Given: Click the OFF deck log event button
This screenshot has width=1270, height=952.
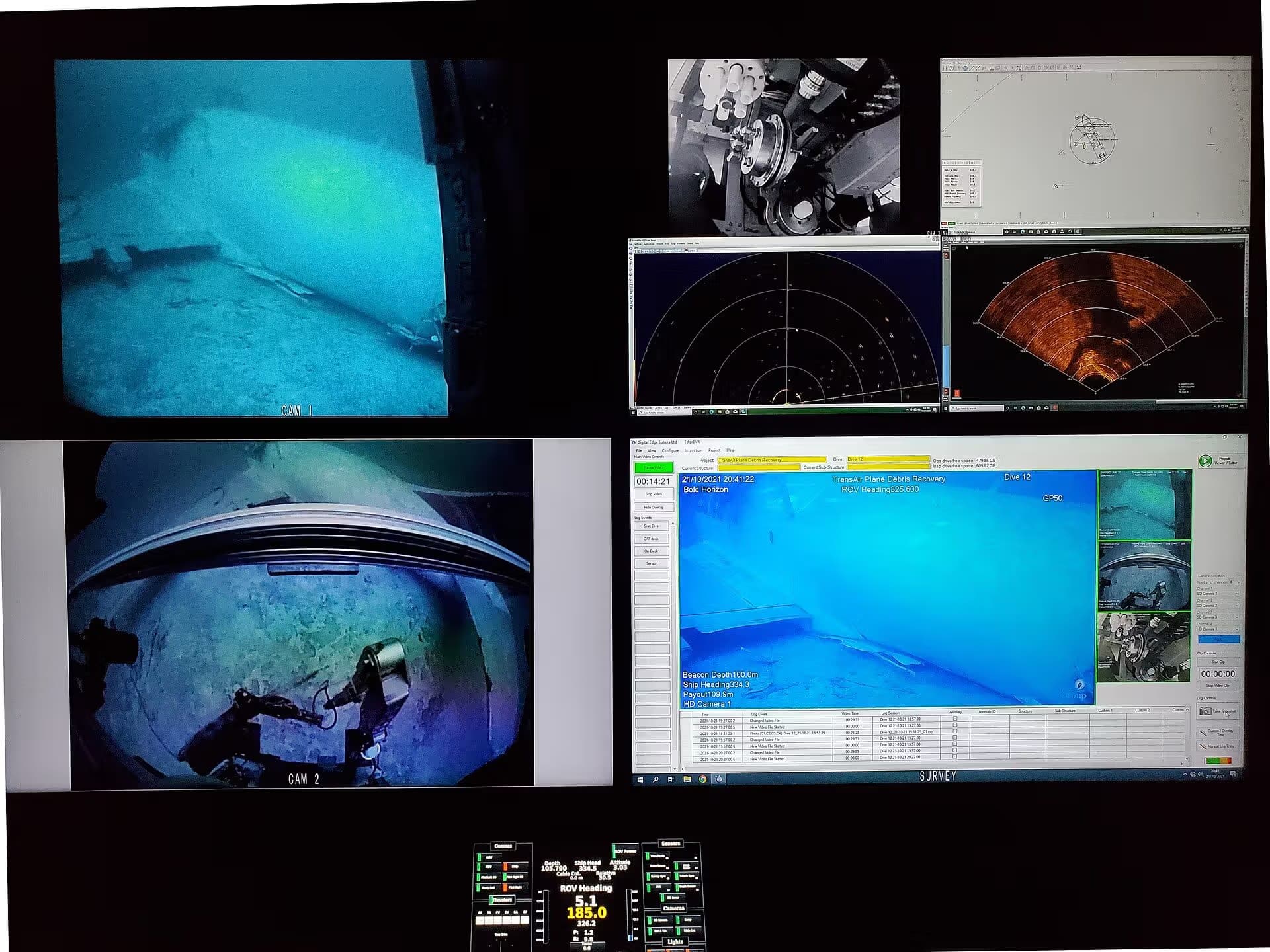Looking at the screenshot, I should point(652,539).
